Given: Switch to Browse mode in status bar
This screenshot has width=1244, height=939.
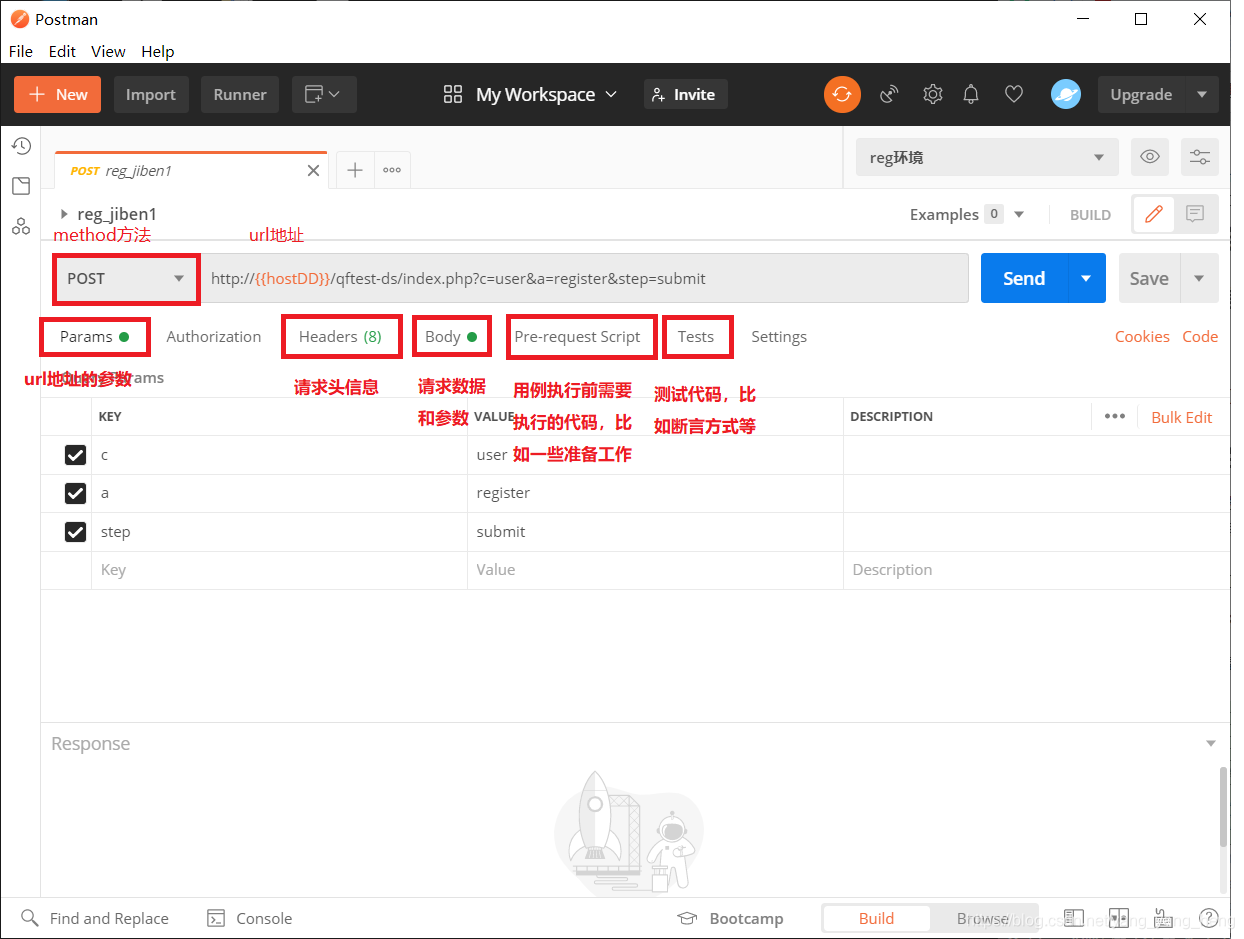Looking at the screenshot, I should coord(983,918).
